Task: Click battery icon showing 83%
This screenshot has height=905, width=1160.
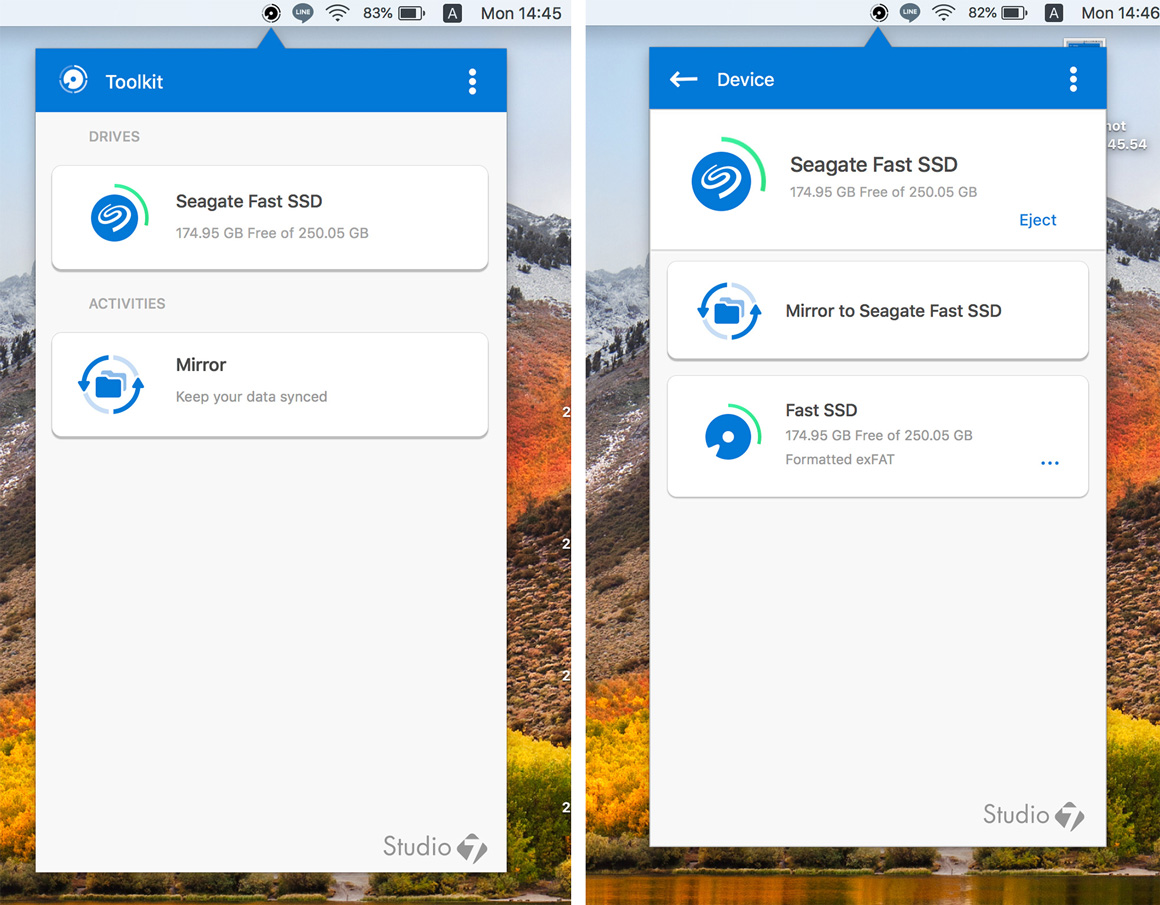Action: (x=412, y=13)
